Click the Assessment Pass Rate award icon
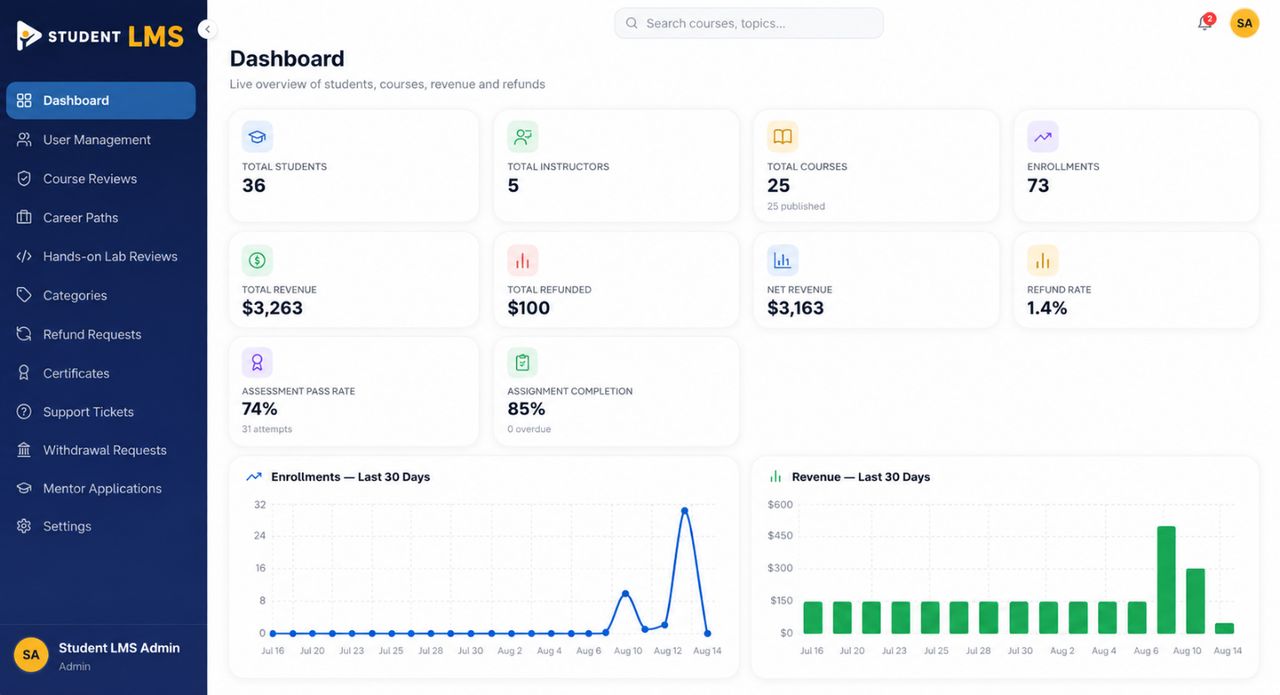 257,362
